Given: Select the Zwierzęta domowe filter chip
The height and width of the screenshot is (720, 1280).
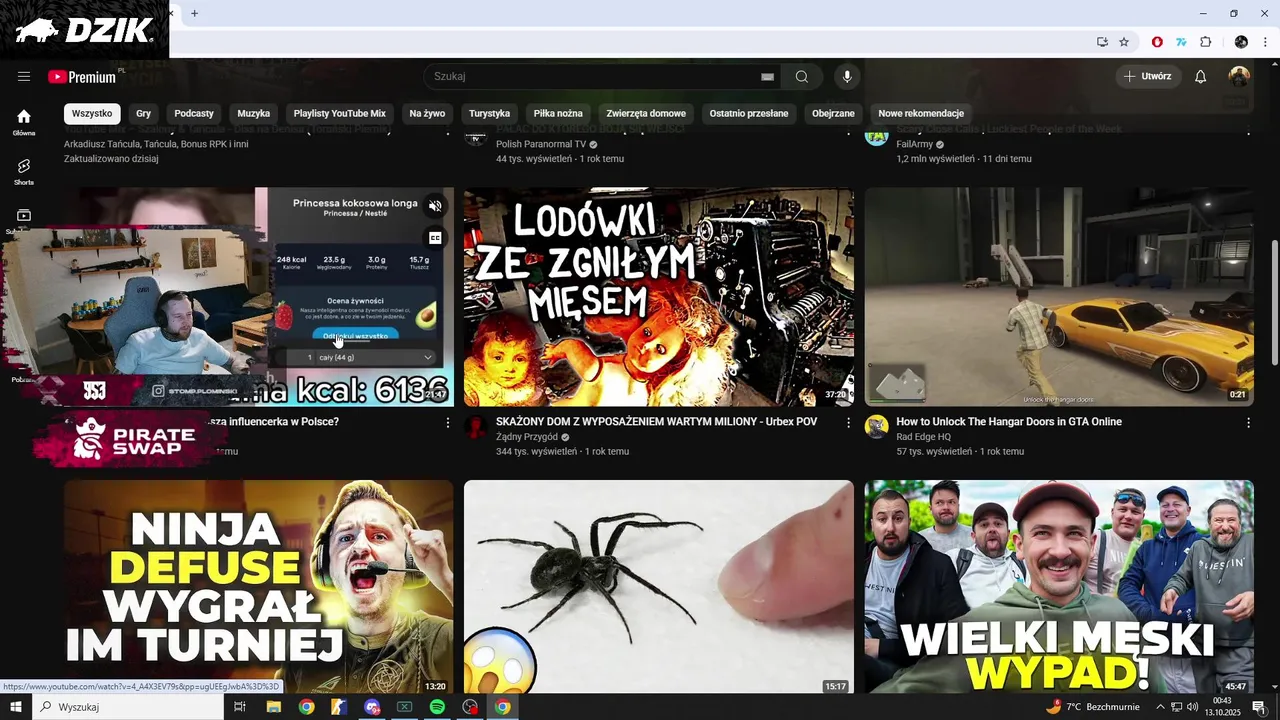Looking at the screenshot, I should coord(646,113).
